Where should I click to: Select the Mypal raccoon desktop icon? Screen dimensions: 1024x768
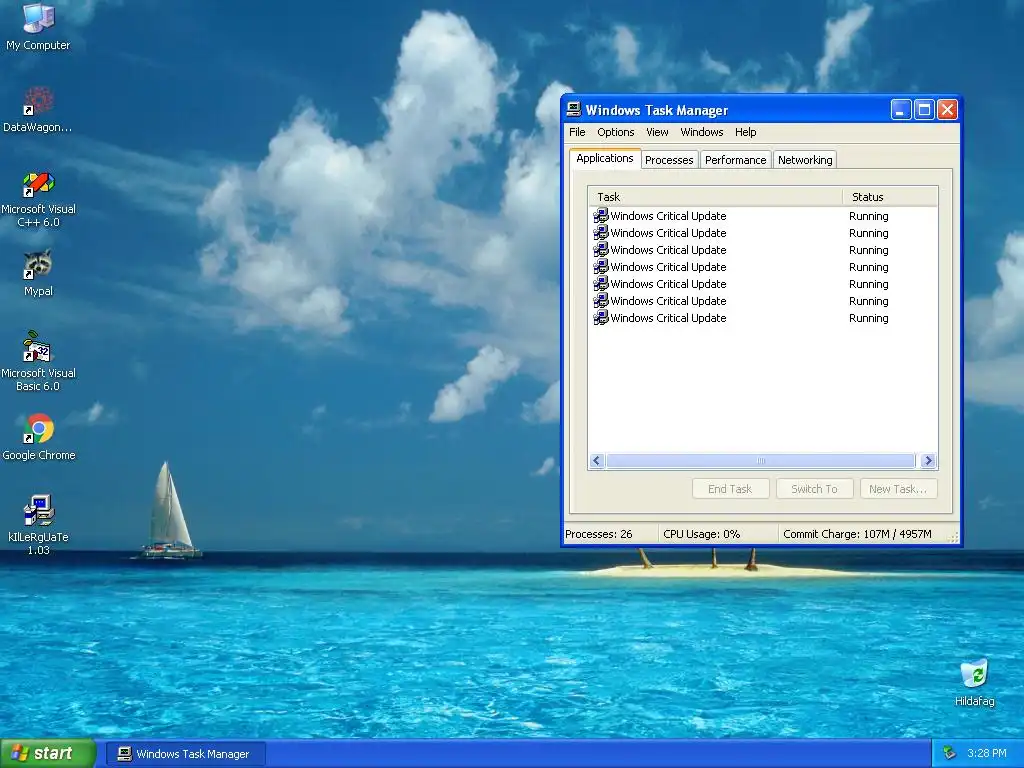[38, 273]
